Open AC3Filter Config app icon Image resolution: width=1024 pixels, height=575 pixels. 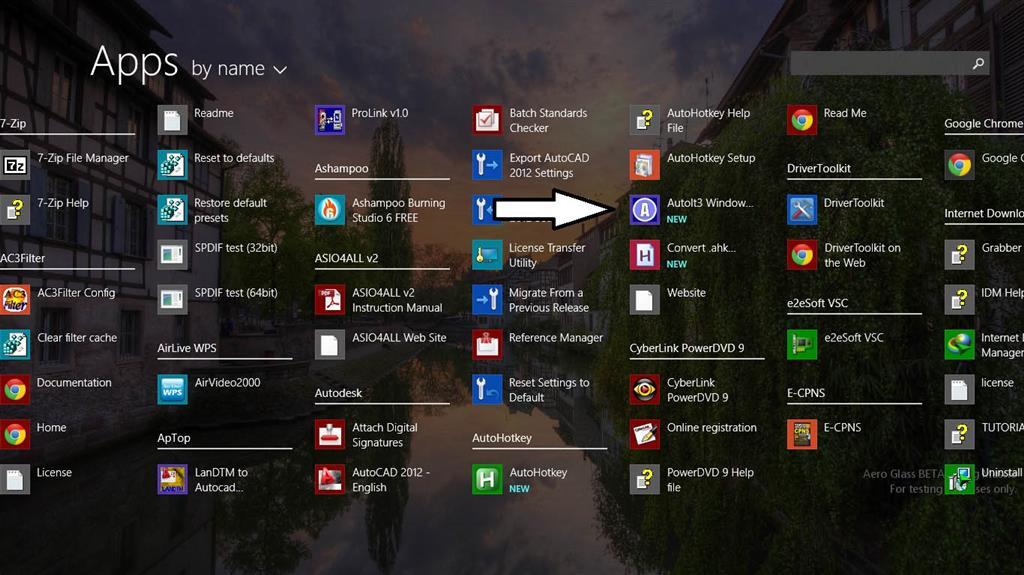coord(15,300)
